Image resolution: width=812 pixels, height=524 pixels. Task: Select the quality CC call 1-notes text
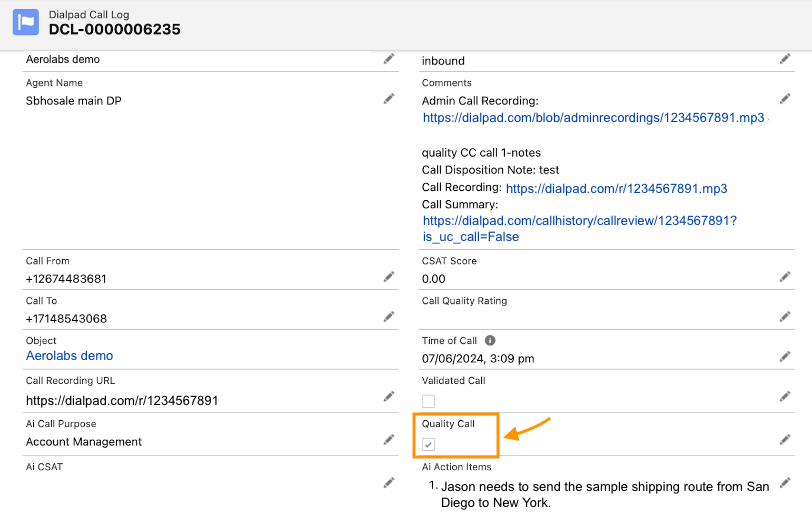(481, 153)
